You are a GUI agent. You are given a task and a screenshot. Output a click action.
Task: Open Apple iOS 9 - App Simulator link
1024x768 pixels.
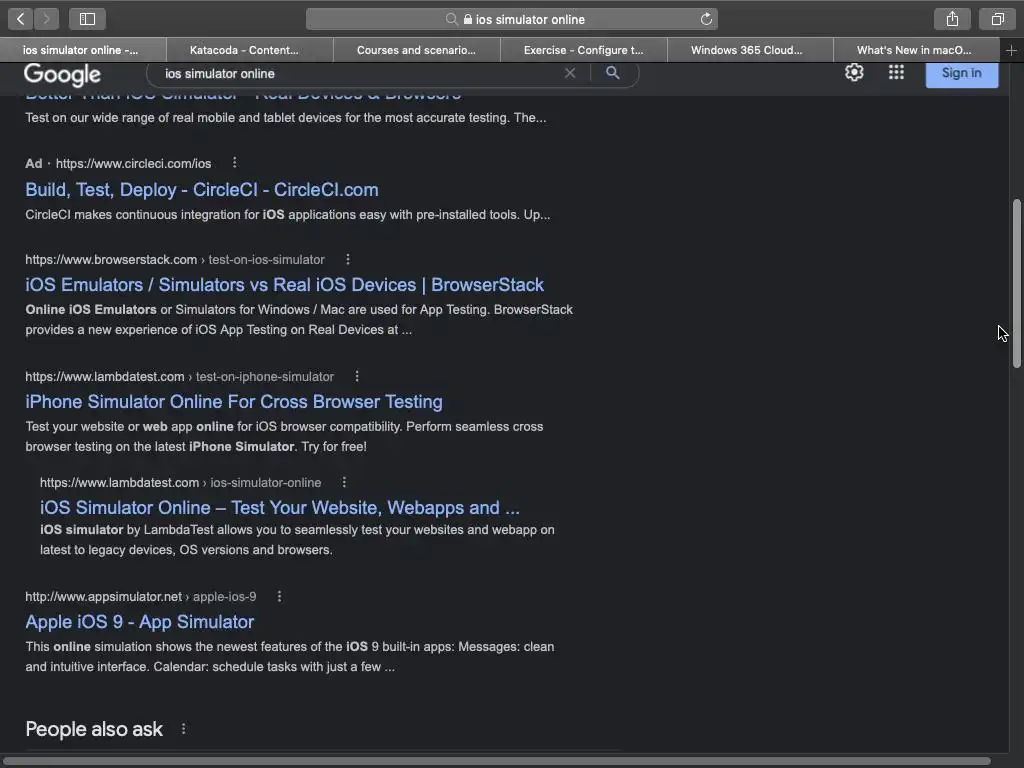tap(140, 622)
